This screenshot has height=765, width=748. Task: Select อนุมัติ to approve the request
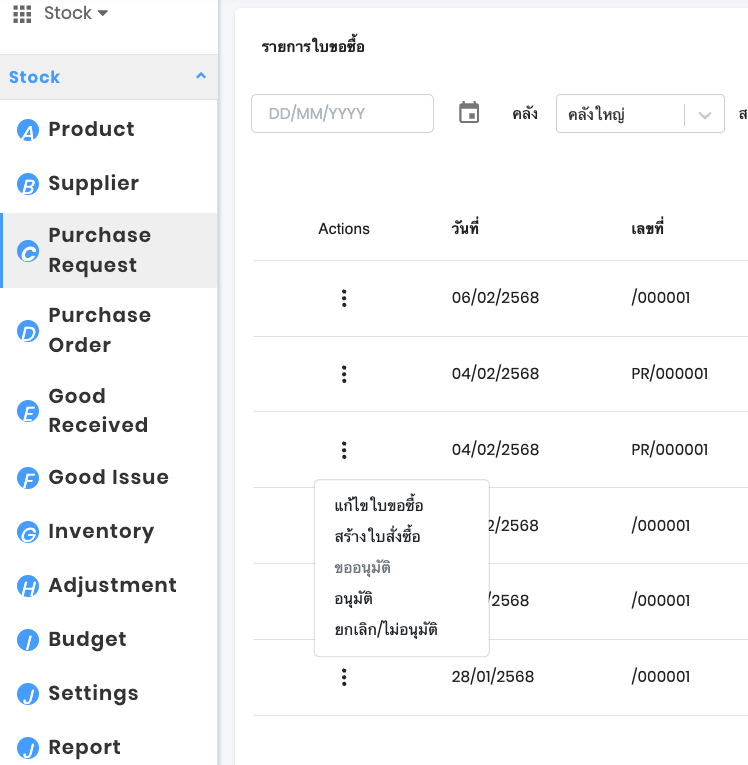[354, 599]
